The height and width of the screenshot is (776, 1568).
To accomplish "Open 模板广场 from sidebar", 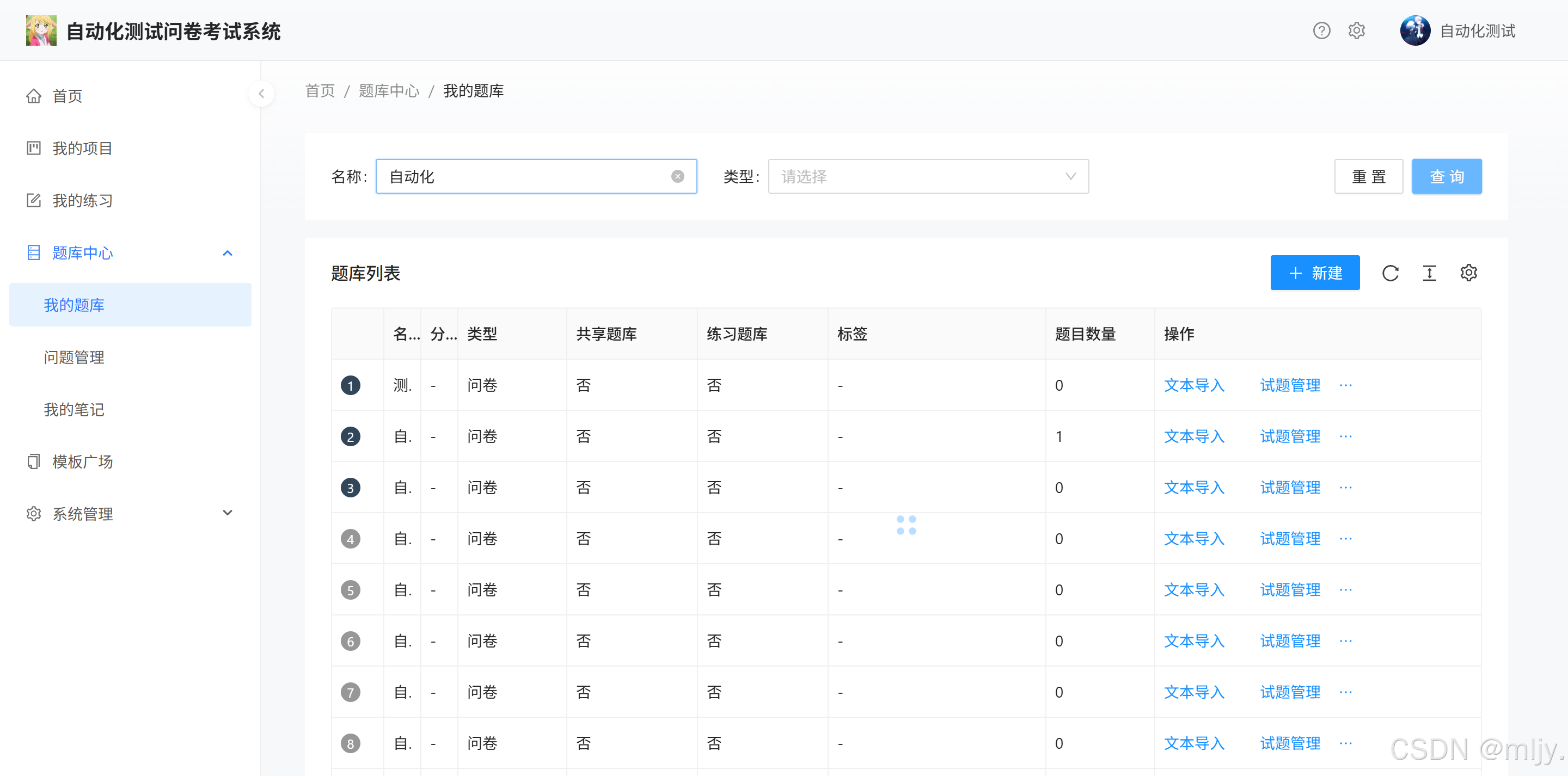I will tap(82, 461).
